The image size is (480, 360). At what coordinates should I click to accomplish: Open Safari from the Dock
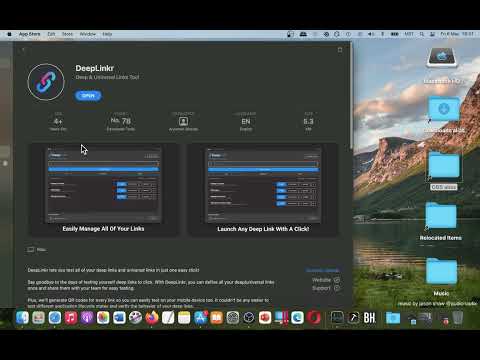pyautogui.click(x=55, y=318)
